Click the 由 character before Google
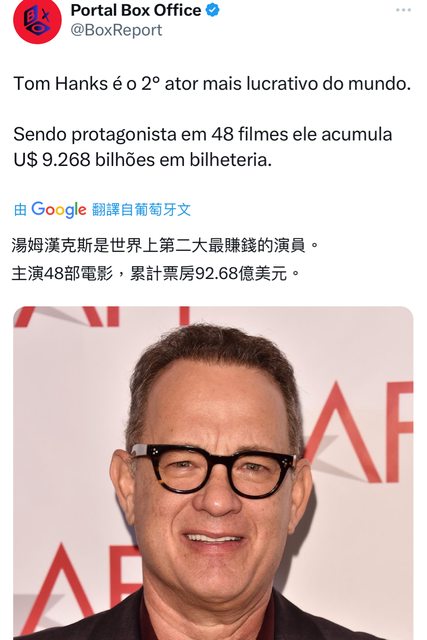Viewport: 427px width, 640px height. pyautogui.click(x=20, y=210)
